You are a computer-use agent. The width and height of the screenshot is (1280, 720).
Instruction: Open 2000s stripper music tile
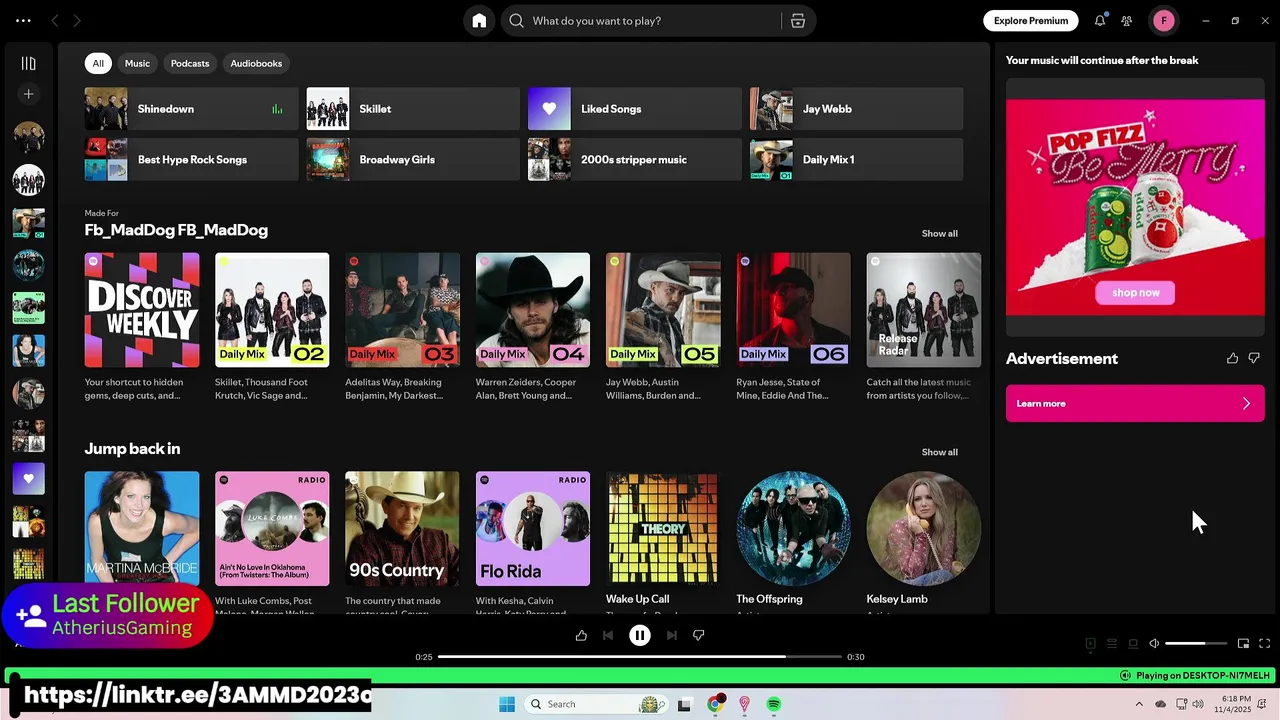(635, 160)
